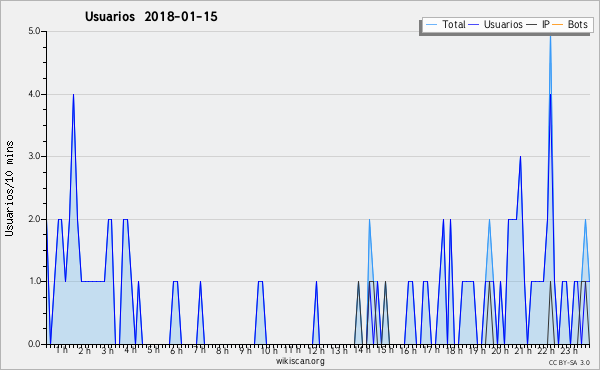Viewport: 600px width, 370px height.
Task: Click the '13 h' x-axis label
Action: coord(339,350)
